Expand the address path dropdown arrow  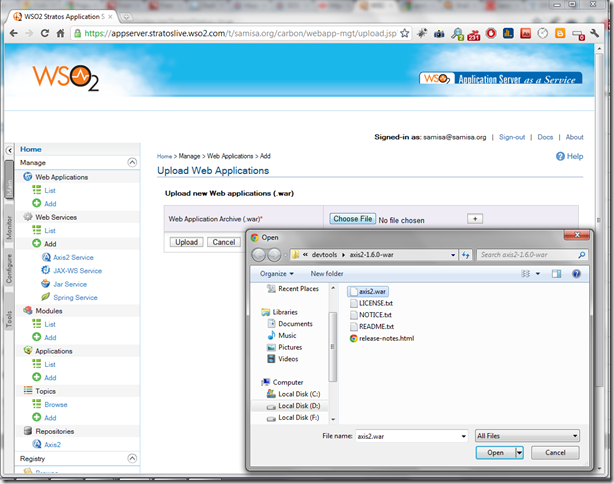[453, 255]
